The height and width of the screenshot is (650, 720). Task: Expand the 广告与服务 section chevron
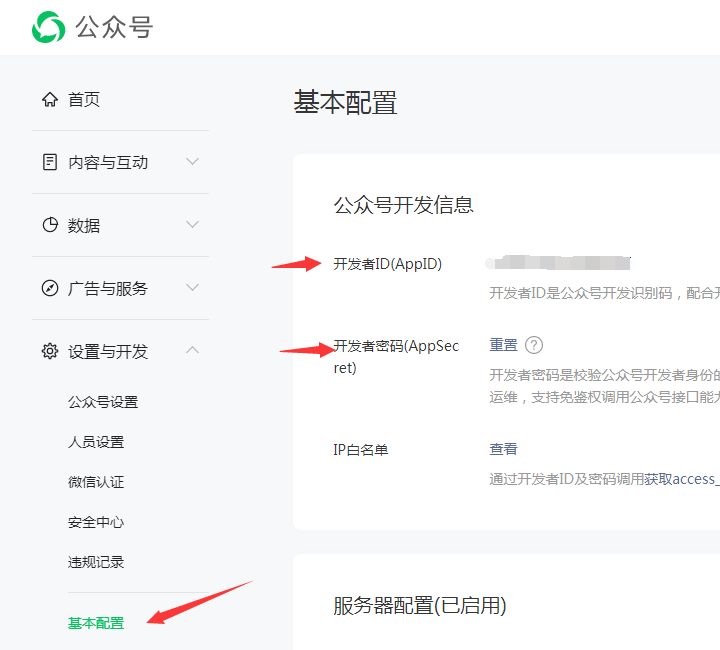[193, 288]
